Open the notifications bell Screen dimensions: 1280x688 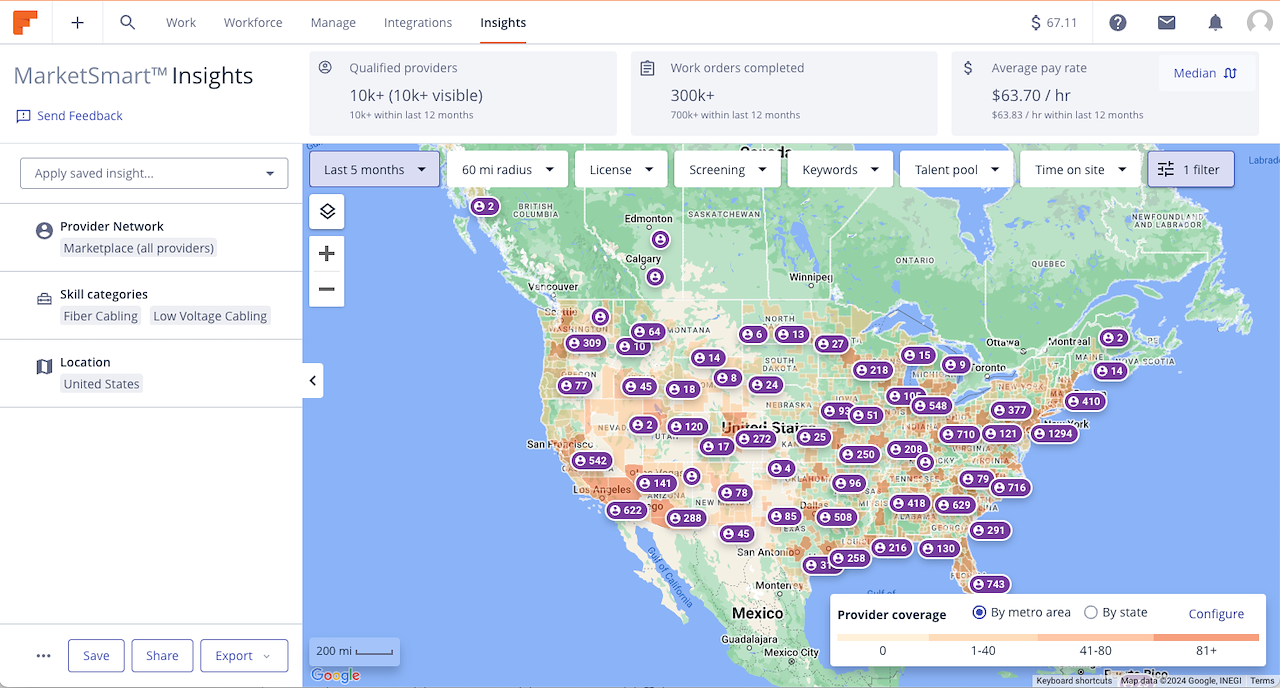pyautogui.click(x=1215, y=22)
